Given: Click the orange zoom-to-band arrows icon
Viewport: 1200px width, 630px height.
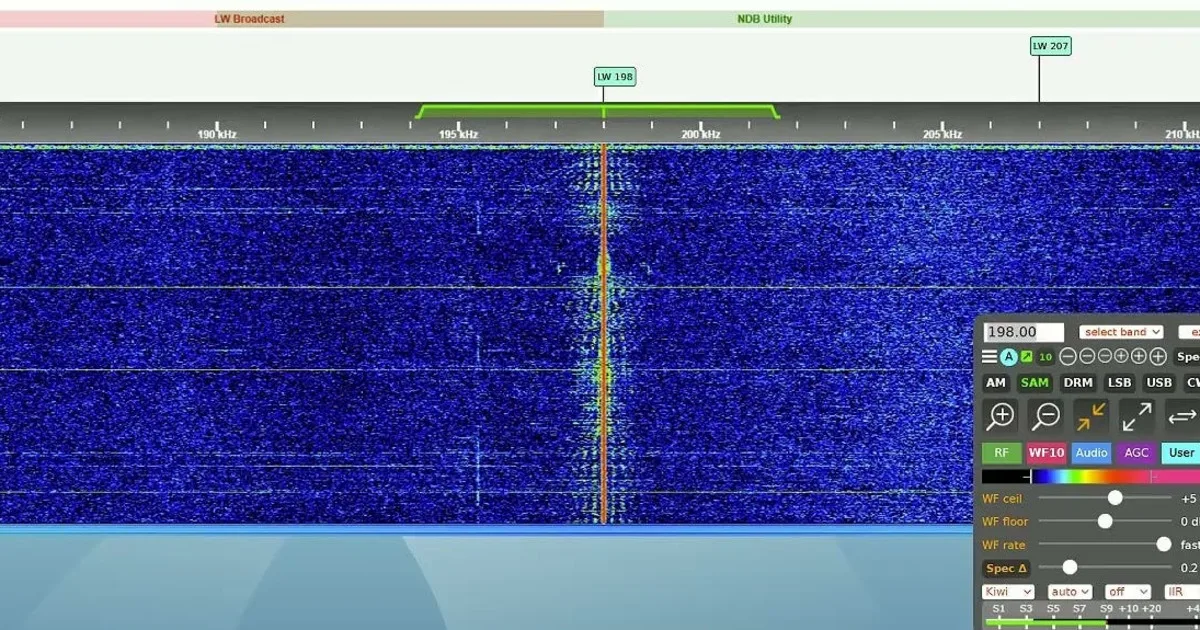Looking at the screenshot, I should [1091, 416].
